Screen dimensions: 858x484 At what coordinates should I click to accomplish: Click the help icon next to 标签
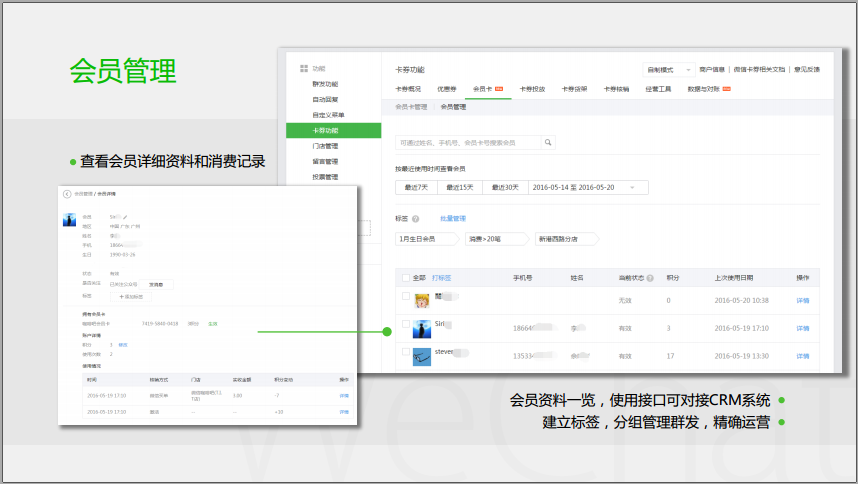(x=417, y=218)
